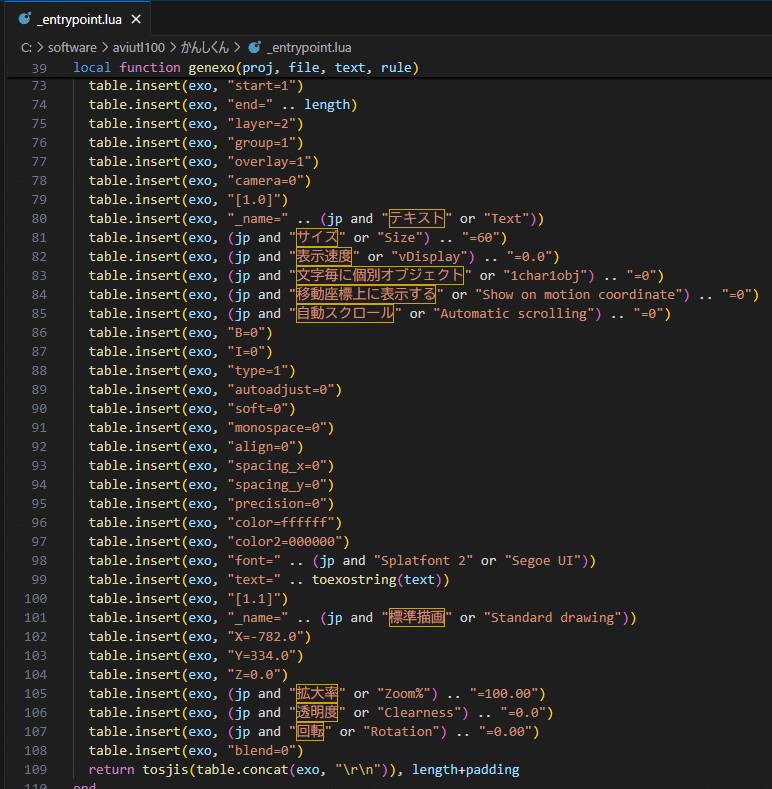Click the "Splatfont 2" string
Image resolution: width=772 pixels, height=789 pixels.
pyautogui.click(x=423, y=561)
